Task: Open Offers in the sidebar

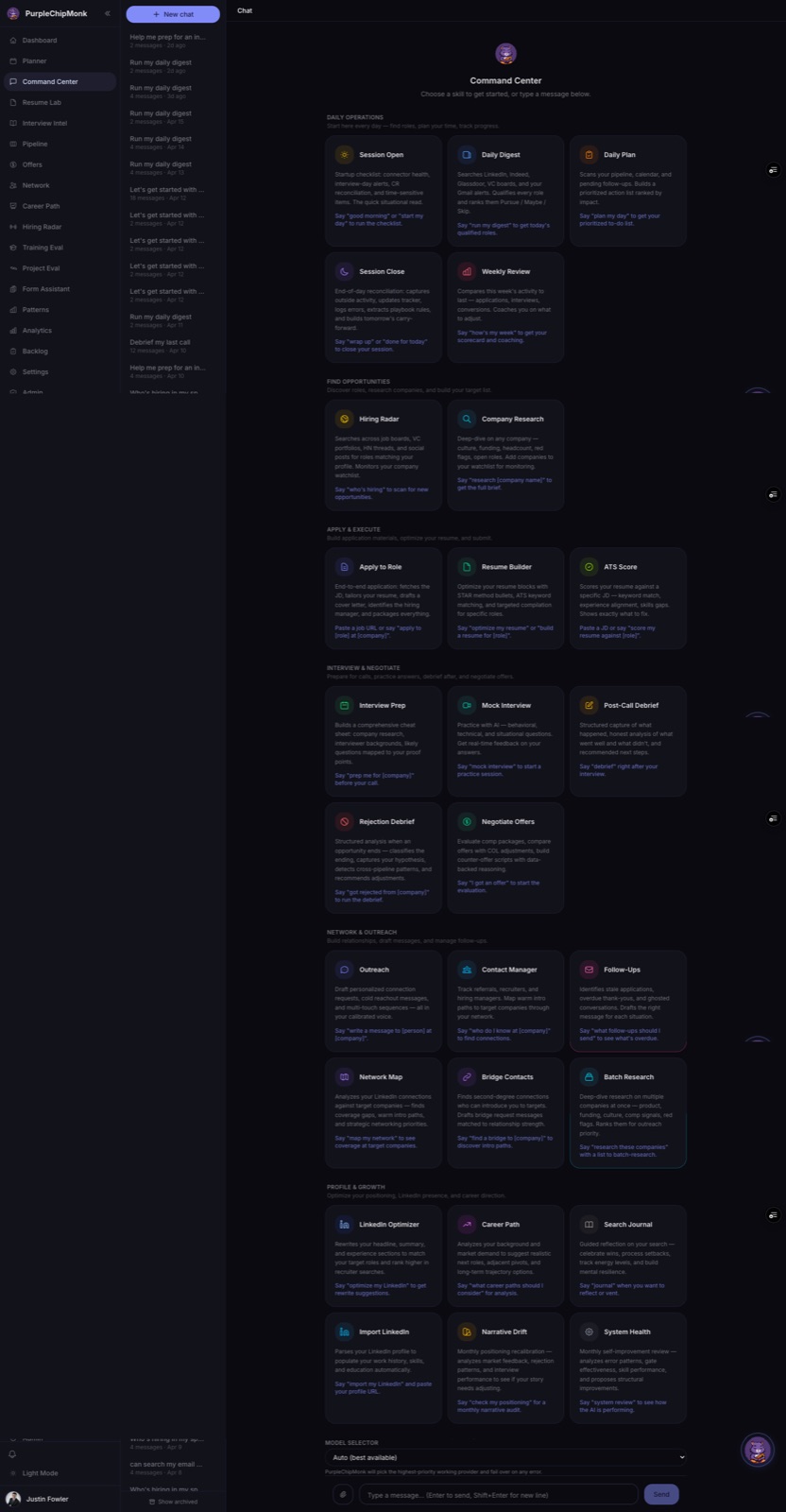Action: [60, 165]
